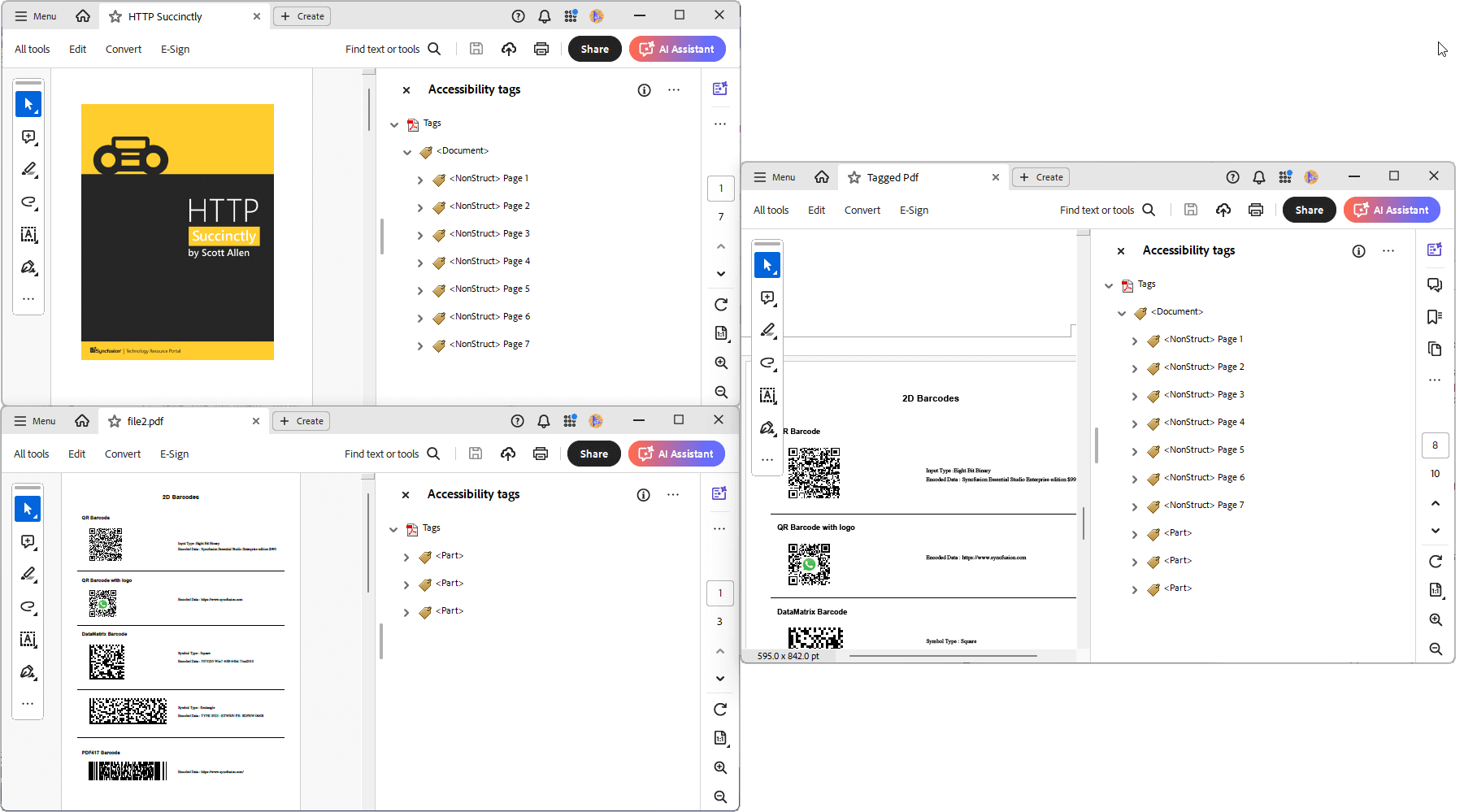Image resolution: width=1464 pixels, height=812 pixels.
Task: Pick the draw freehand tool in HTTP Succinctly window
Action: [28, 202]
